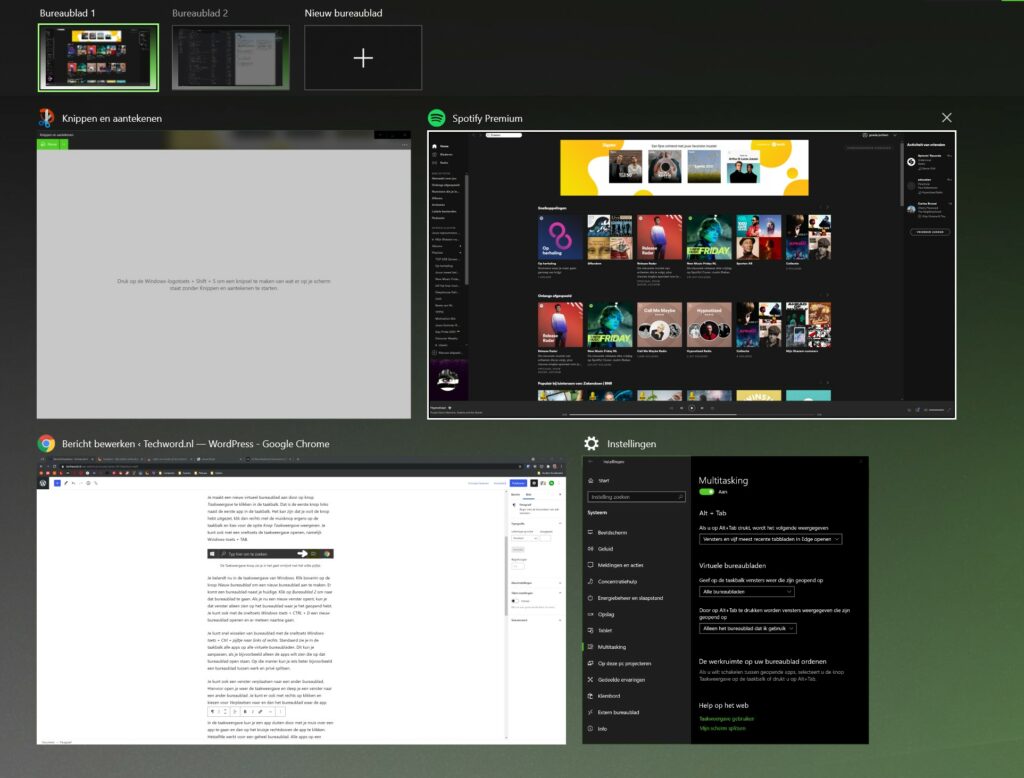Screen dimensions: 1024x778
Task: Click the Instelling zoeken search field
Action: pyautogui.click(x=636, y=497)
